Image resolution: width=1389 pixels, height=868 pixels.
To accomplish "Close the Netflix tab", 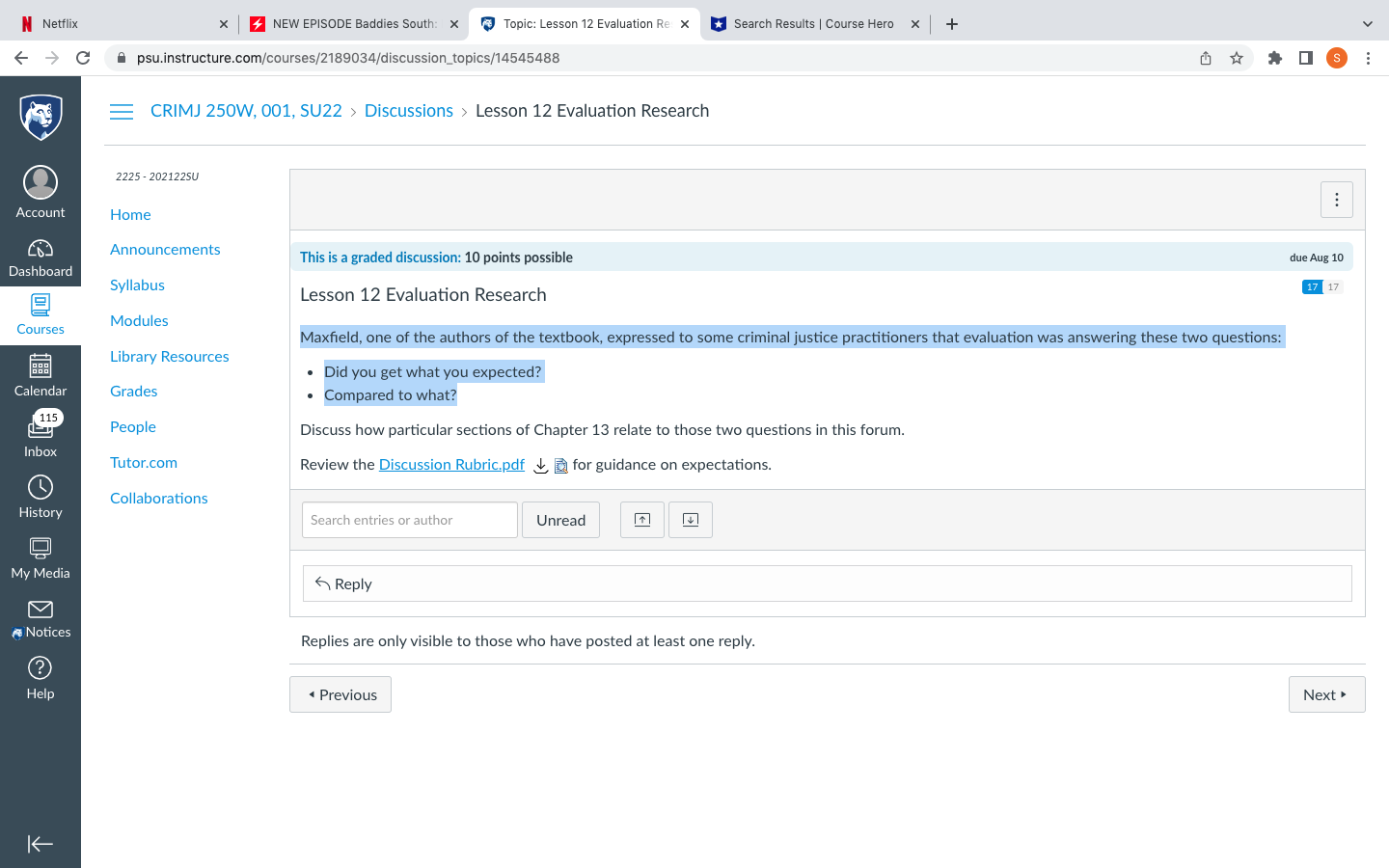I will 224,24.
